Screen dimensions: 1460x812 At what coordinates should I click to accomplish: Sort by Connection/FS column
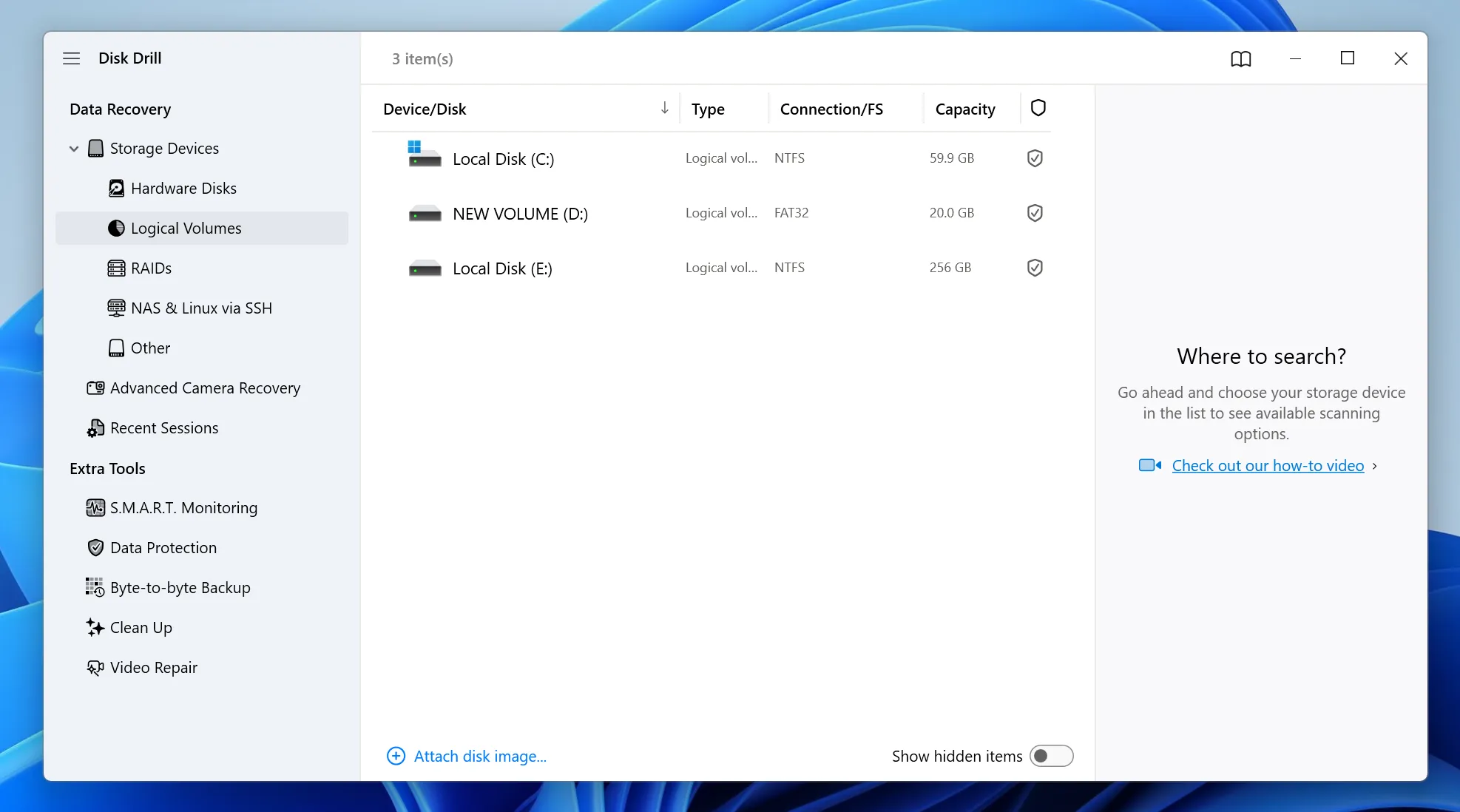click(831, 109)
